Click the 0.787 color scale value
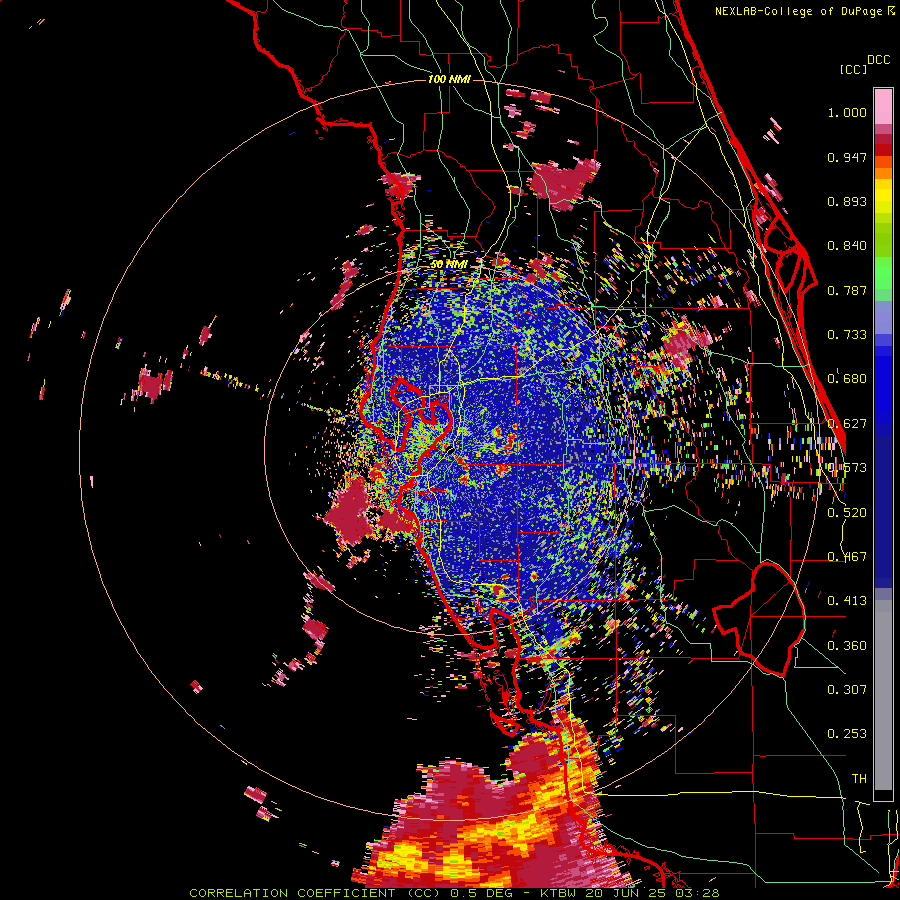The width and height of the screenshot is (900, 900). point(847,290)
